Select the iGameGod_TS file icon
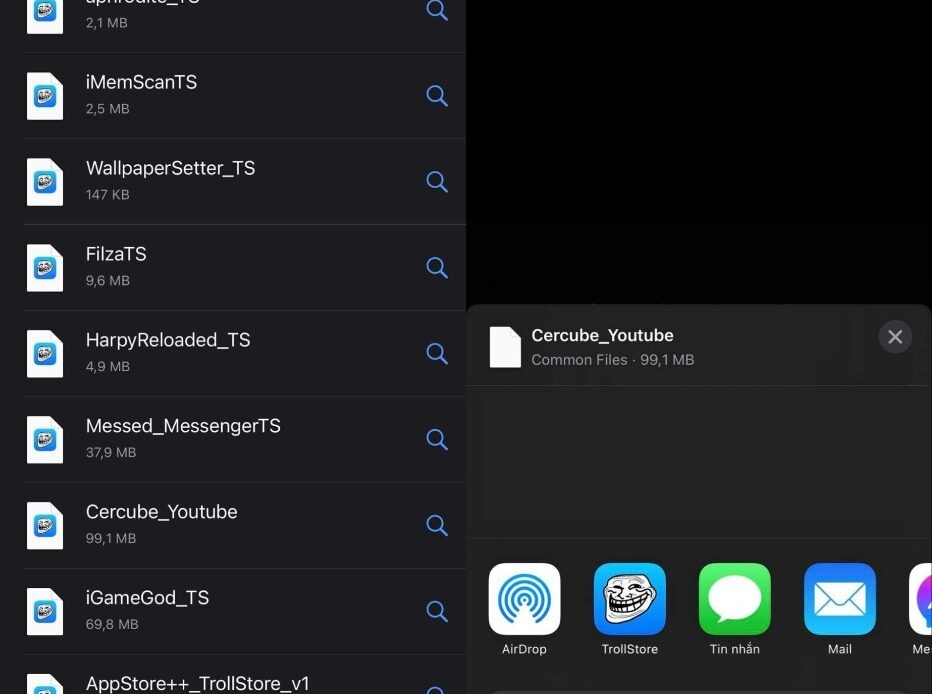The height and width of the screenshot is (694, 932). 45,611
